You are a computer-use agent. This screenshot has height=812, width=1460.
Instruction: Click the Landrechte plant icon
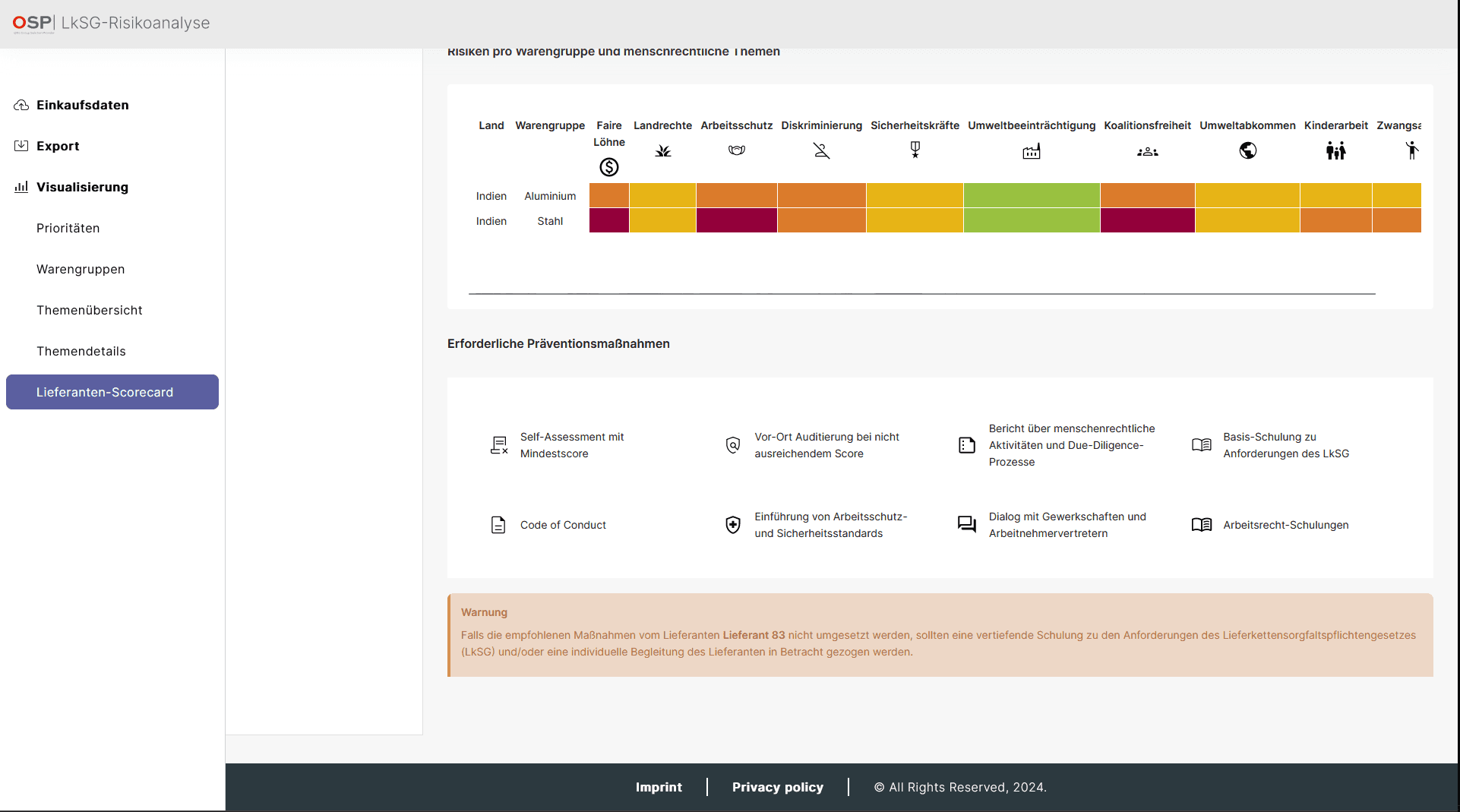click(x=663, y=151)
